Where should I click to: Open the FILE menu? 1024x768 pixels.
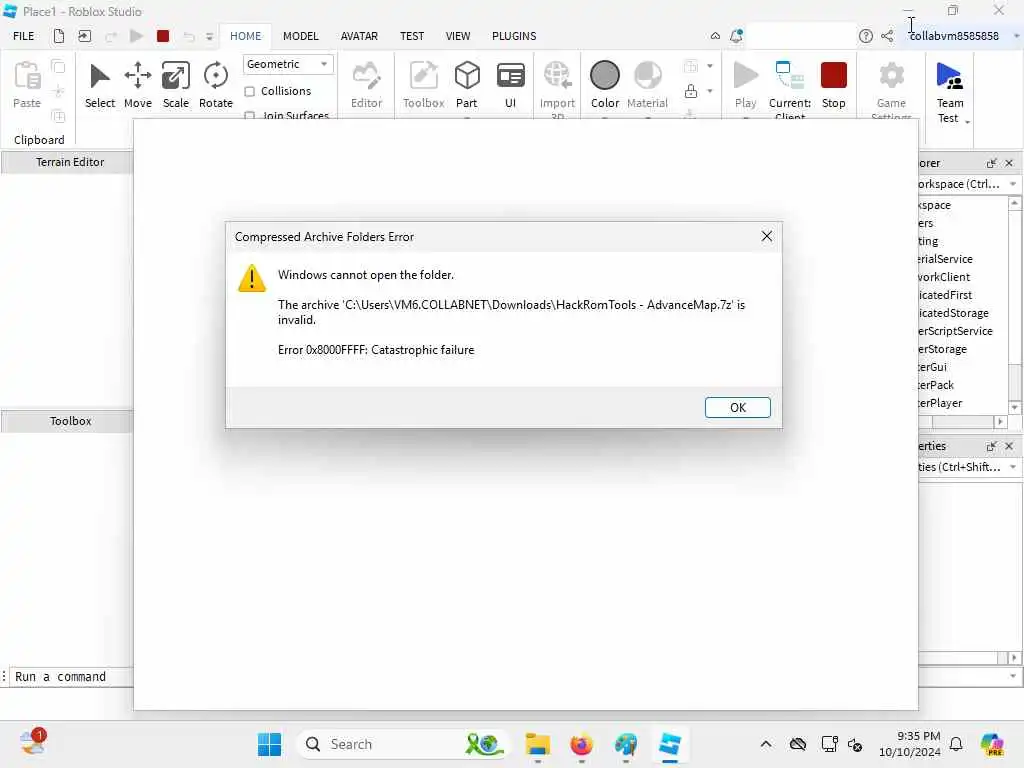point(24,36)
